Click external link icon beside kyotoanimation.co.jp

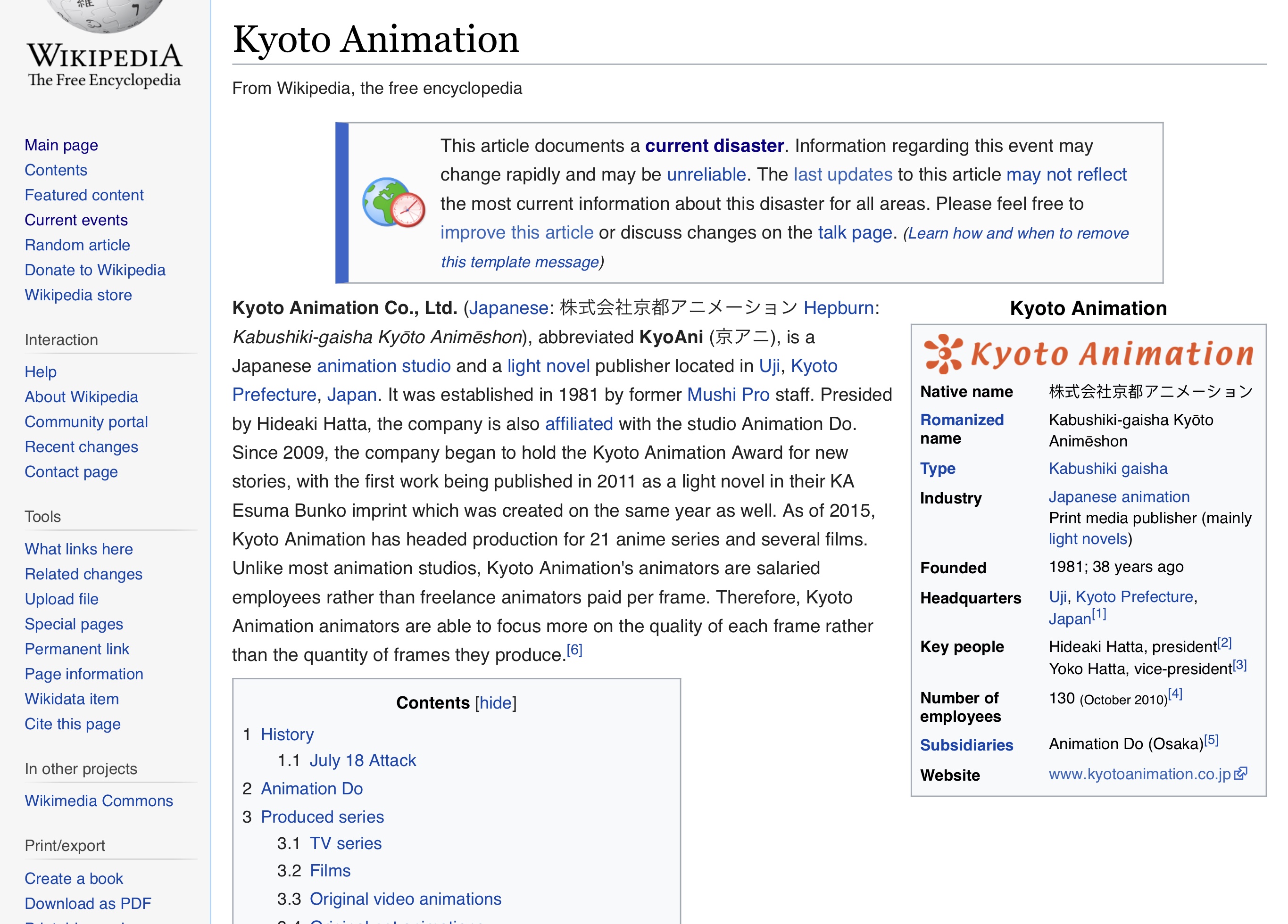pyautogui.click(x=1241, y=774)
